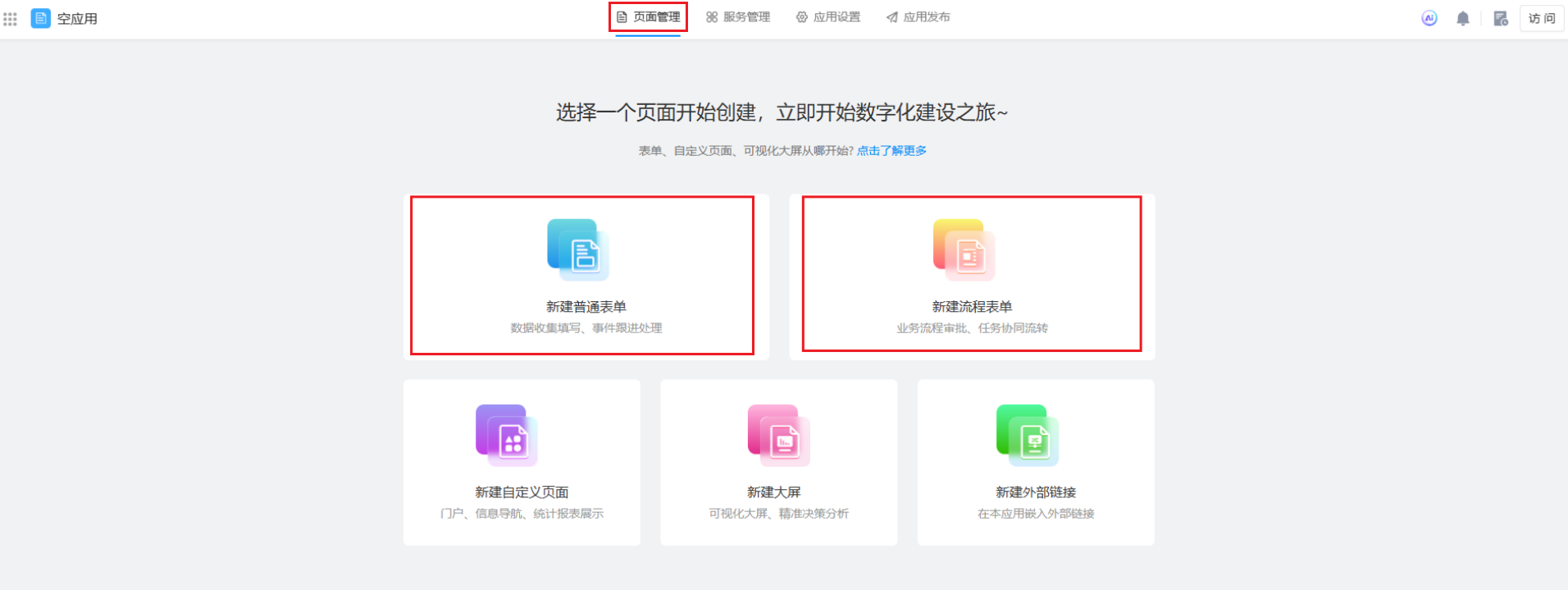Click the pink 新建大屏 dashboard icon
The width and height of the screenshot is (1568, 590).
click(x=778, y=436)
